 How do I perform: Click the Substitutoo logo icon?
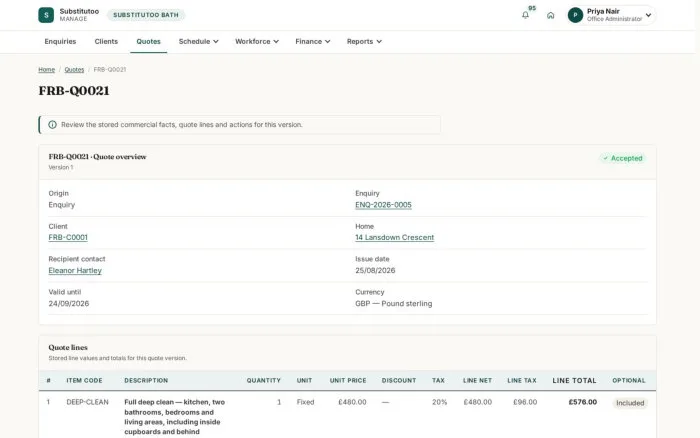click(46, 15)
